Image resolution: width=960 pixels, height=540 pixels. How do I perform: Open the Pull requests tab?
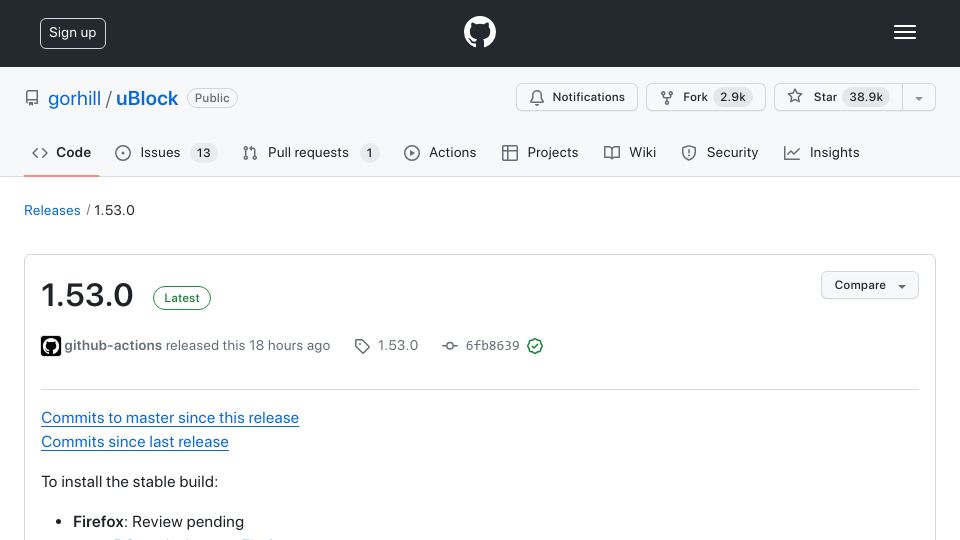click(310, 152)
